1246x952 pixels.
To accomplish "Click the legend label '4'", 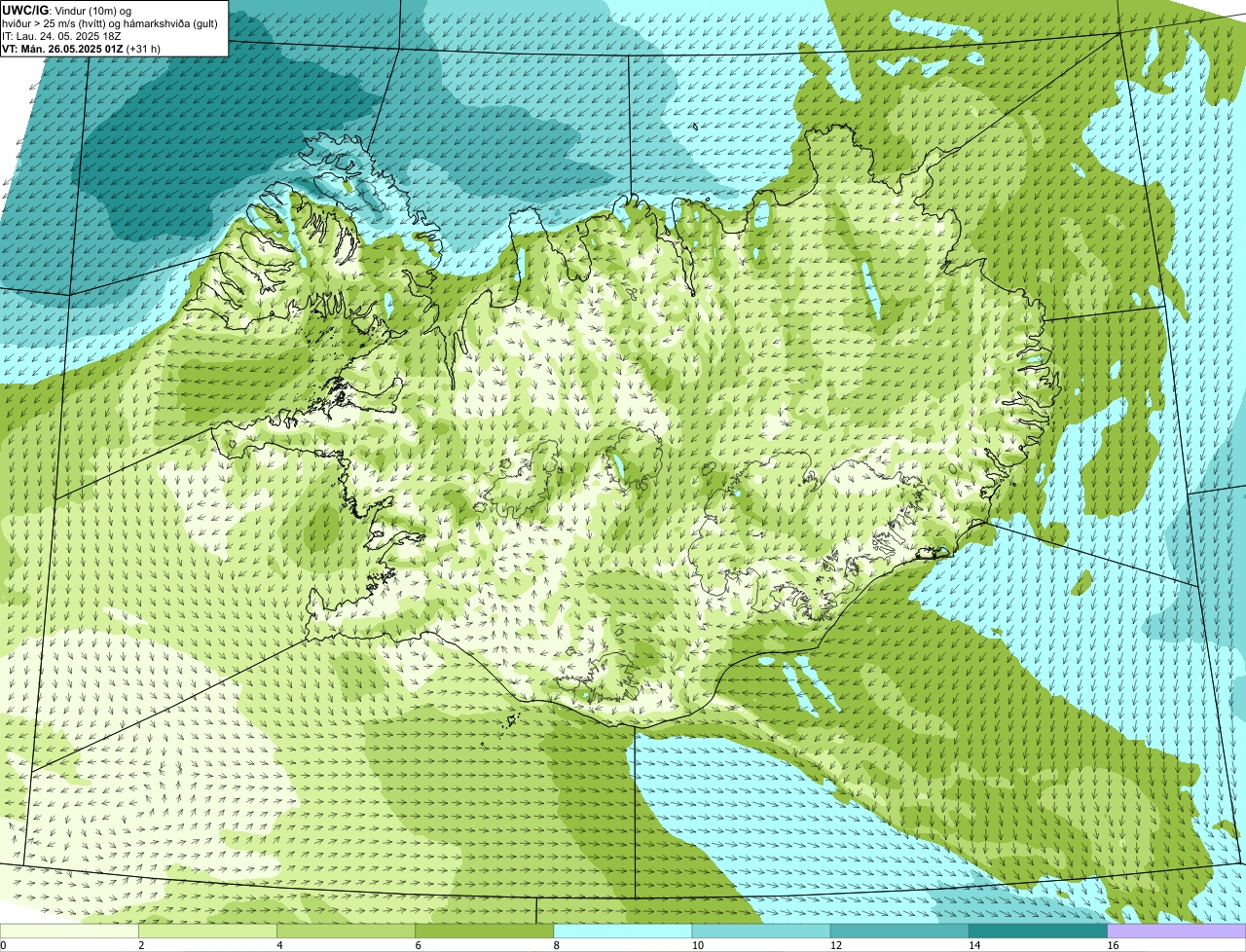I will [279, 945].
